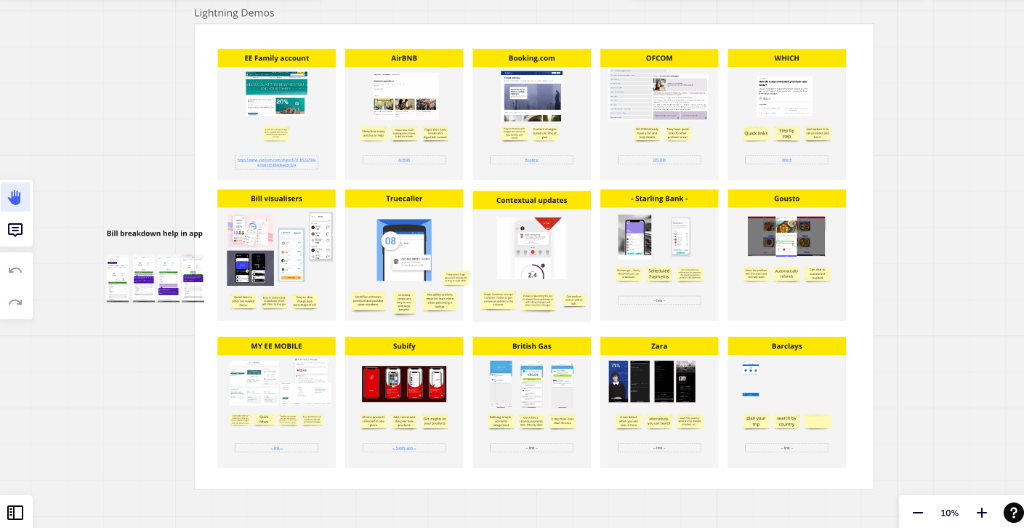
Task: Redo the last action
Action: pyautogui.click(x=16, y=302)
